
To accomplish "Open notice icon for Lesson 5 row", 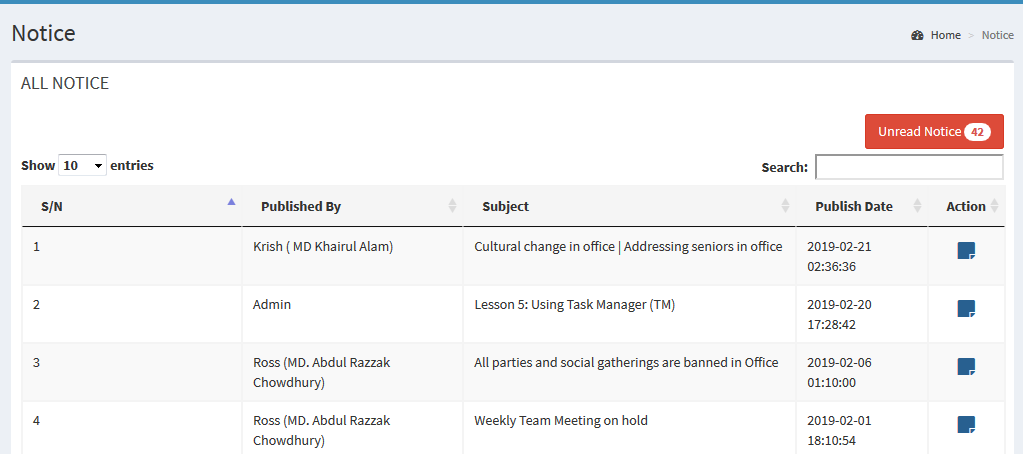I will click(x=966, y=309).
